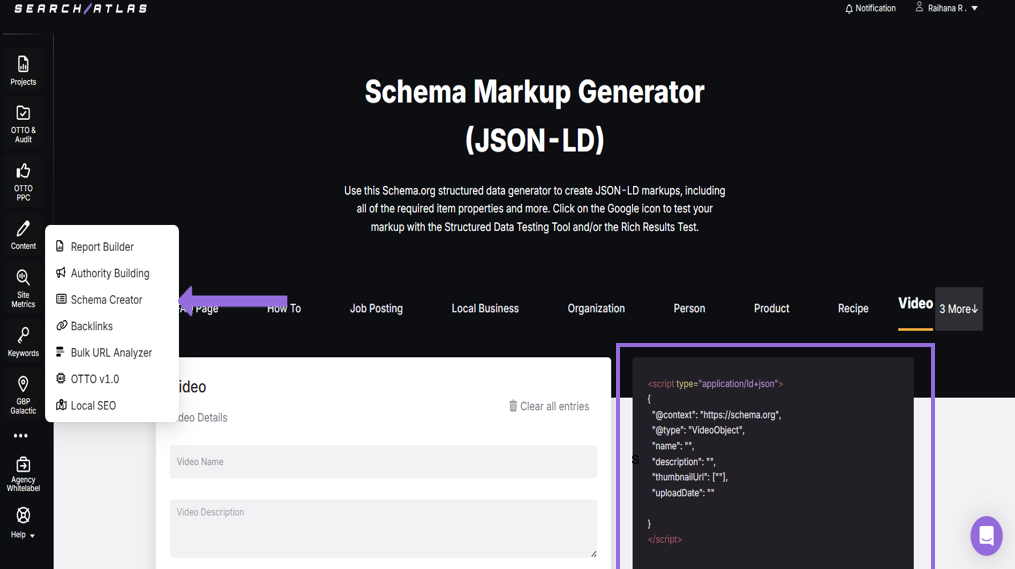Switch to the Organization tab
Screen dimensions: 1015x569
[596, 309]
